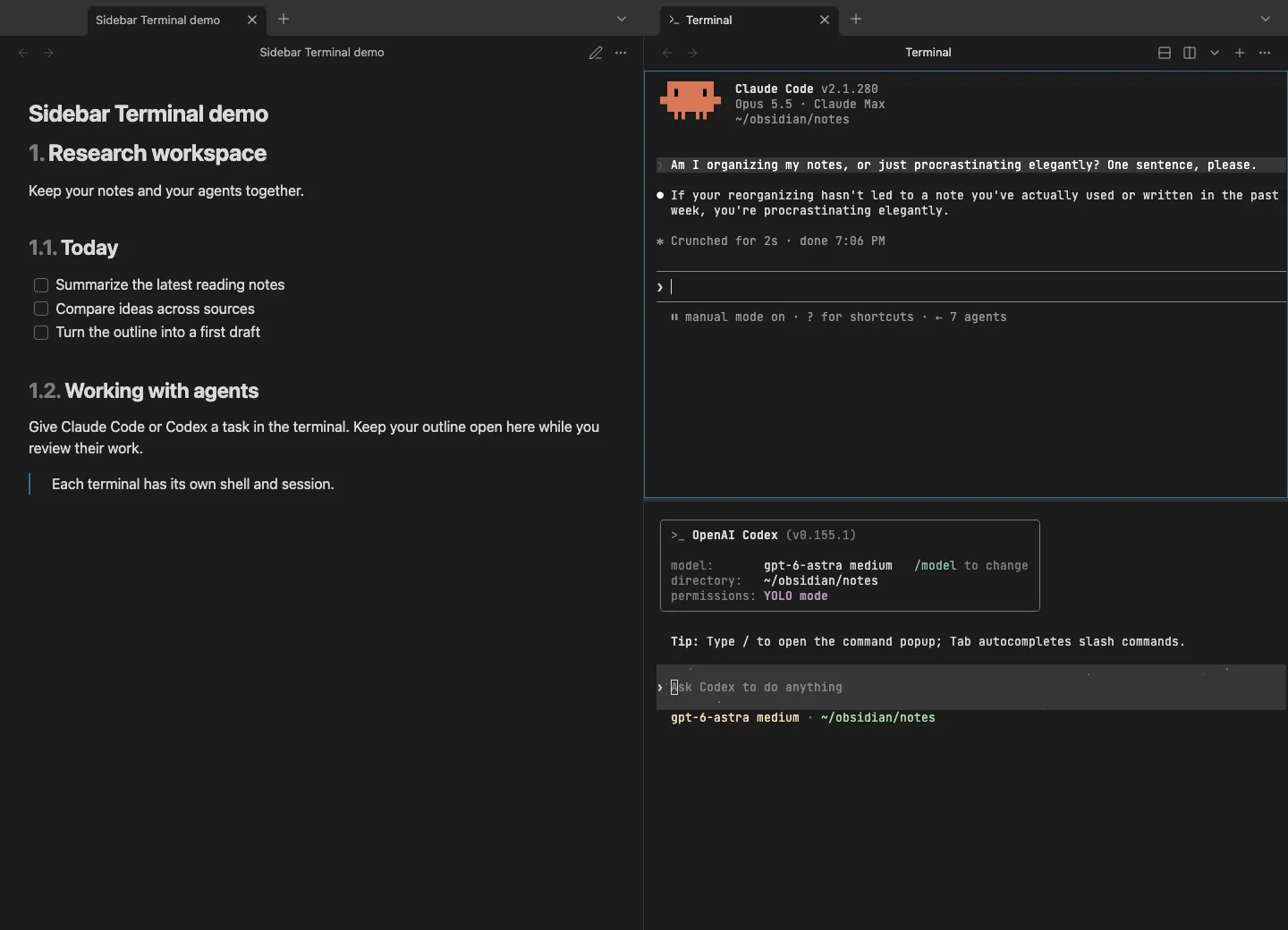Focus the 'Ask Codex to do anything' input
Screen dimensions: 1288x930
971,687
